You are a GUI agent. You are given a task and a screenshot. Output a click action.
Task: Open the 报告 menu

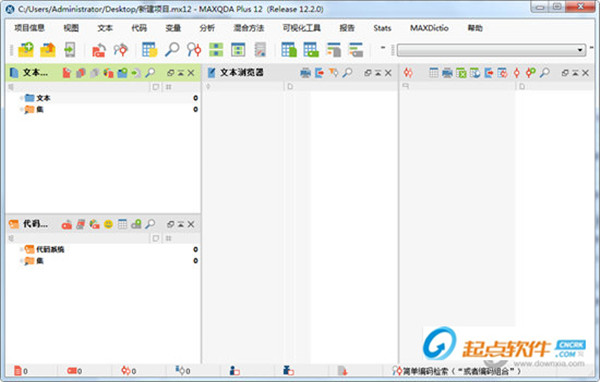click(x=347, y=28)
